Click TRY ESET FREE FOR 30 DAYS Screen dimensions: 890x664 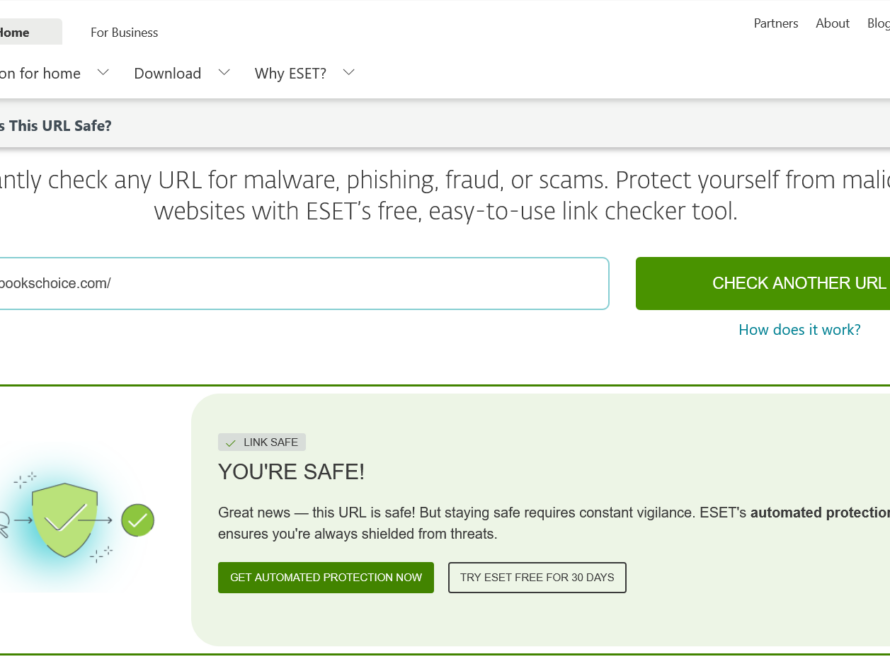pos(537,577)
